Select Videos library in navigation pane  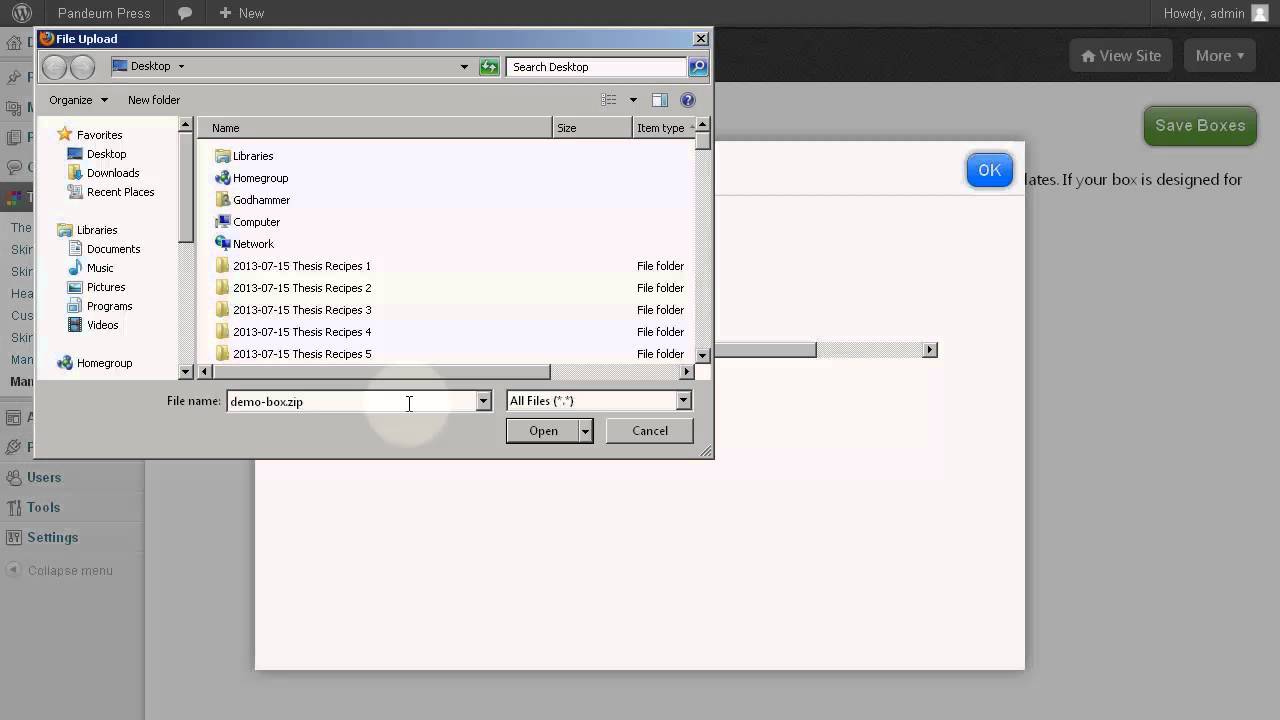[x=102, y=325]
